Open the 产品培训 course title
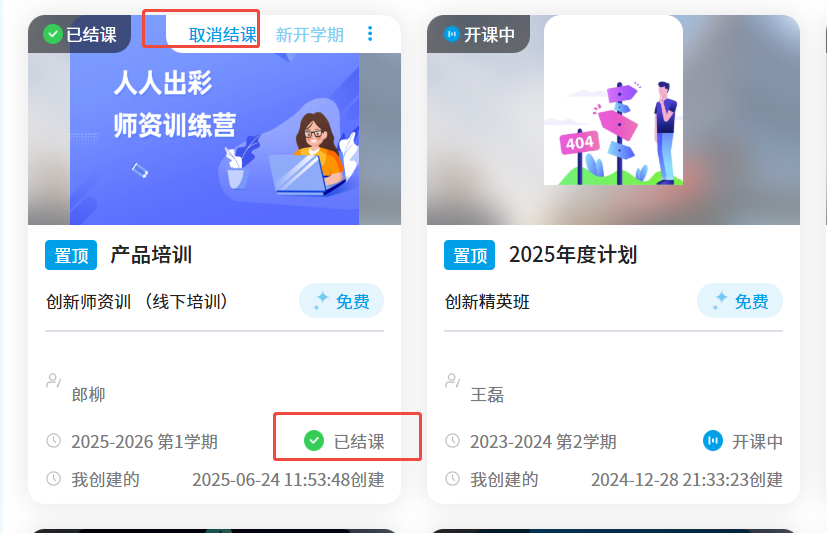The height and width of the screenshot is (533, 827). [x=151, y=255]
